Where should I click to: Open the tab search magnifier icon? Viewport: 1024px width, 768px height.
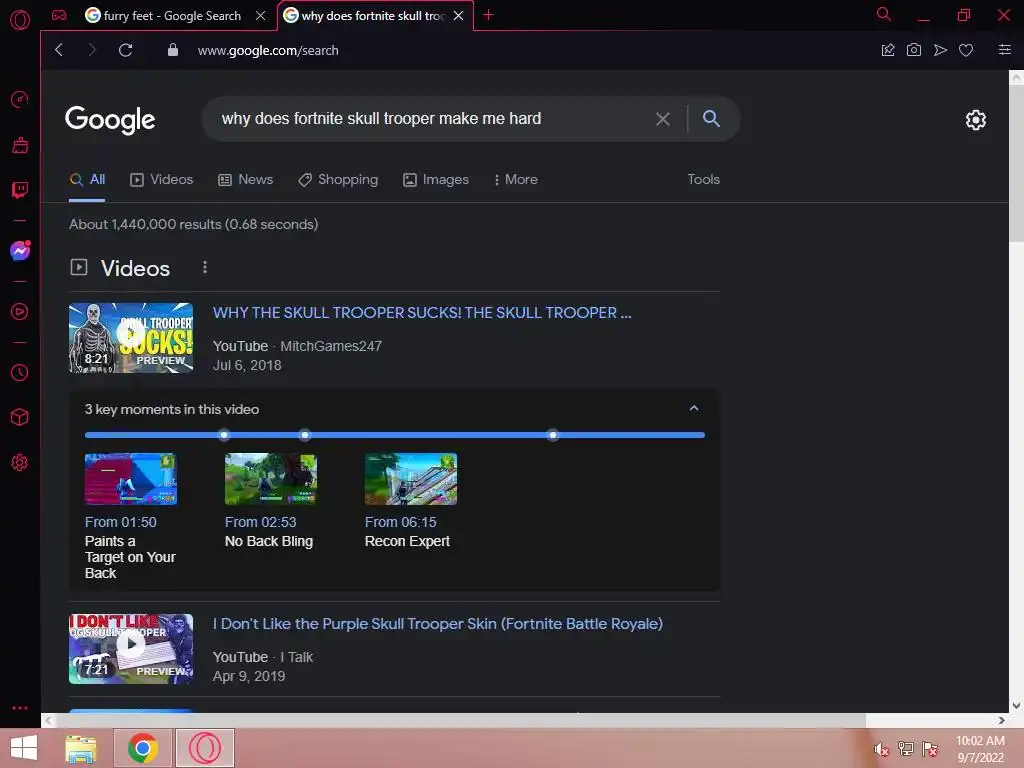pos(884,14)
